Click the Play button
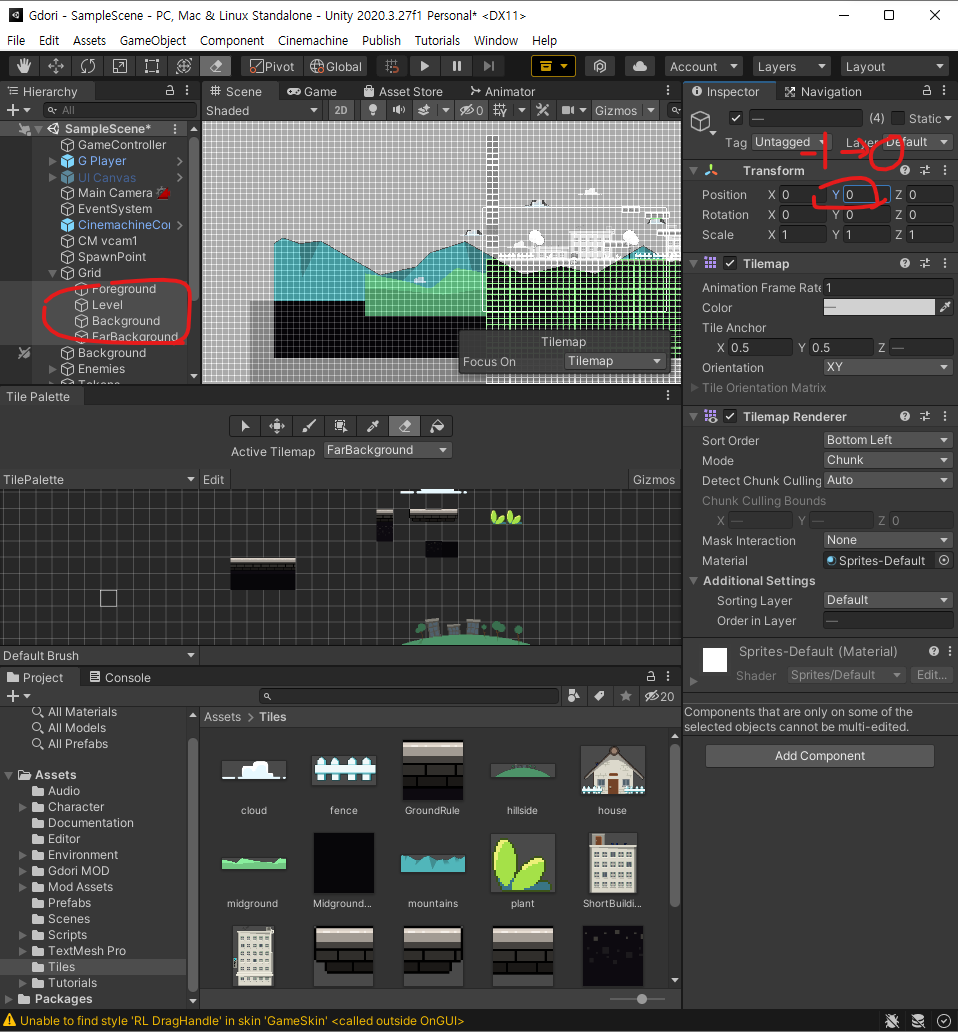958x1032 pixels. tap(424, 66)
